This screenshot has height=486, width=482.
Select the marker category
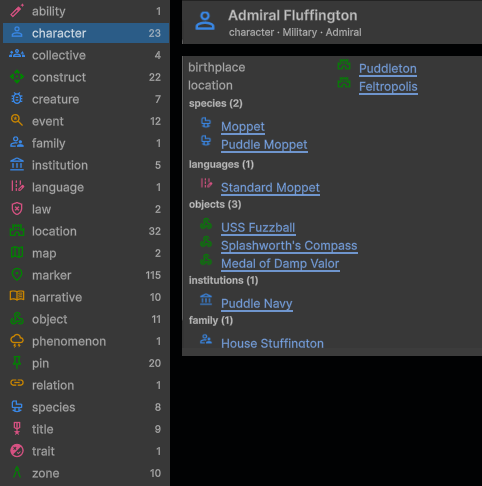point(86,275)
